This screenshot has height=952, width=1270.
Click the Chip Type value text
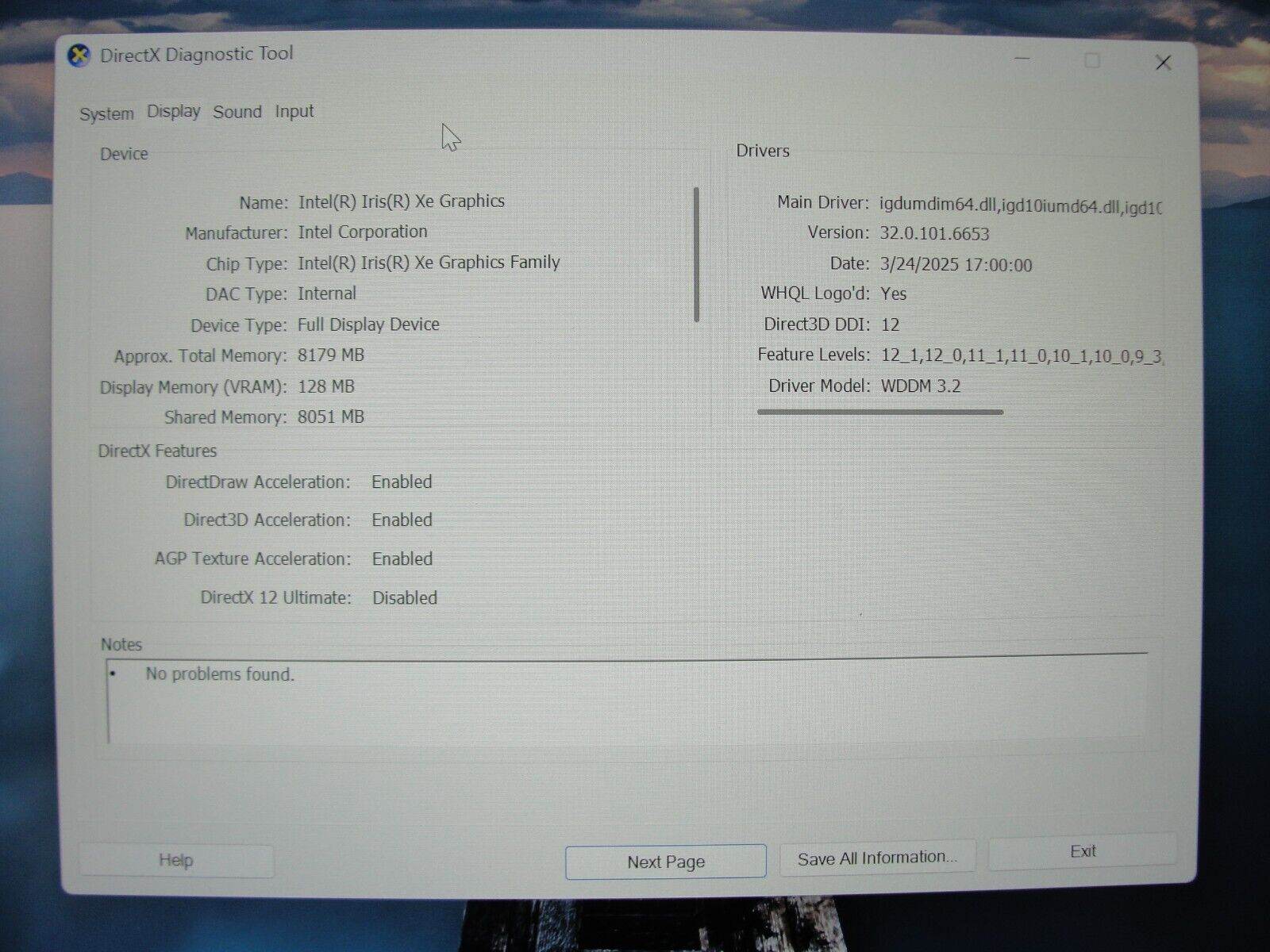[428, 263]
